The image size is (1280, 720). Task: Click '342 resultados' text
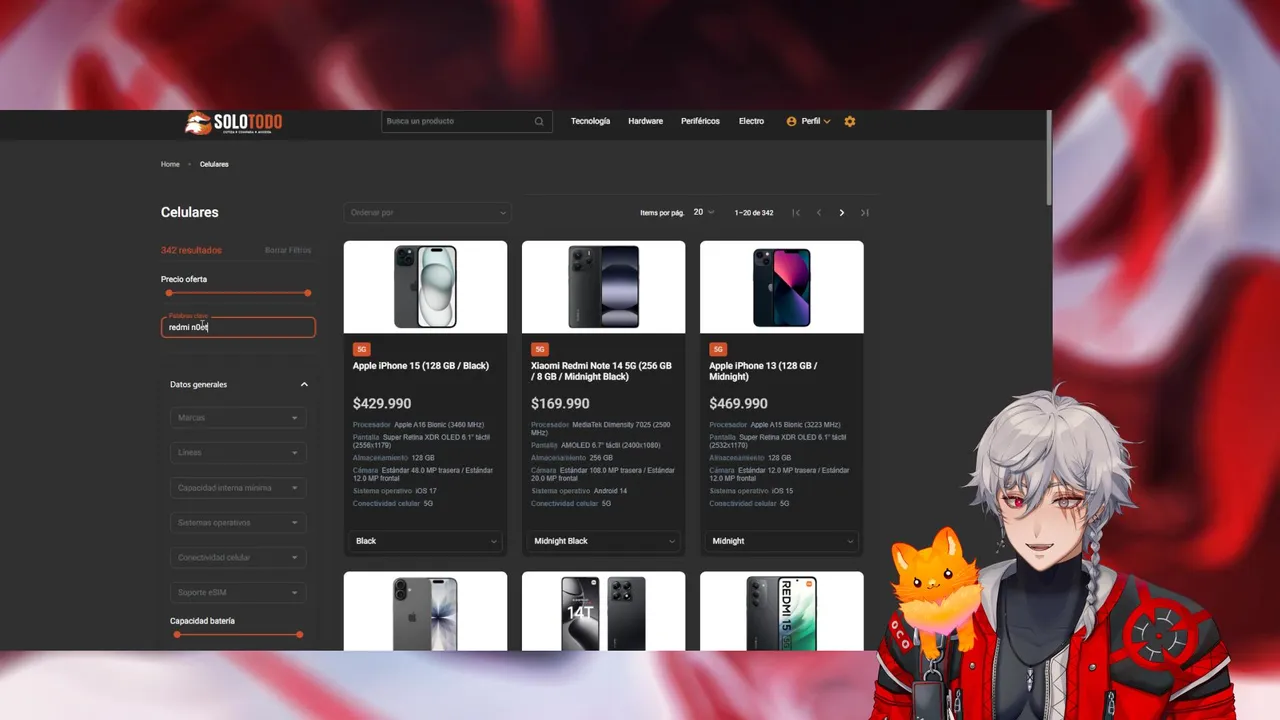(191, 250)
